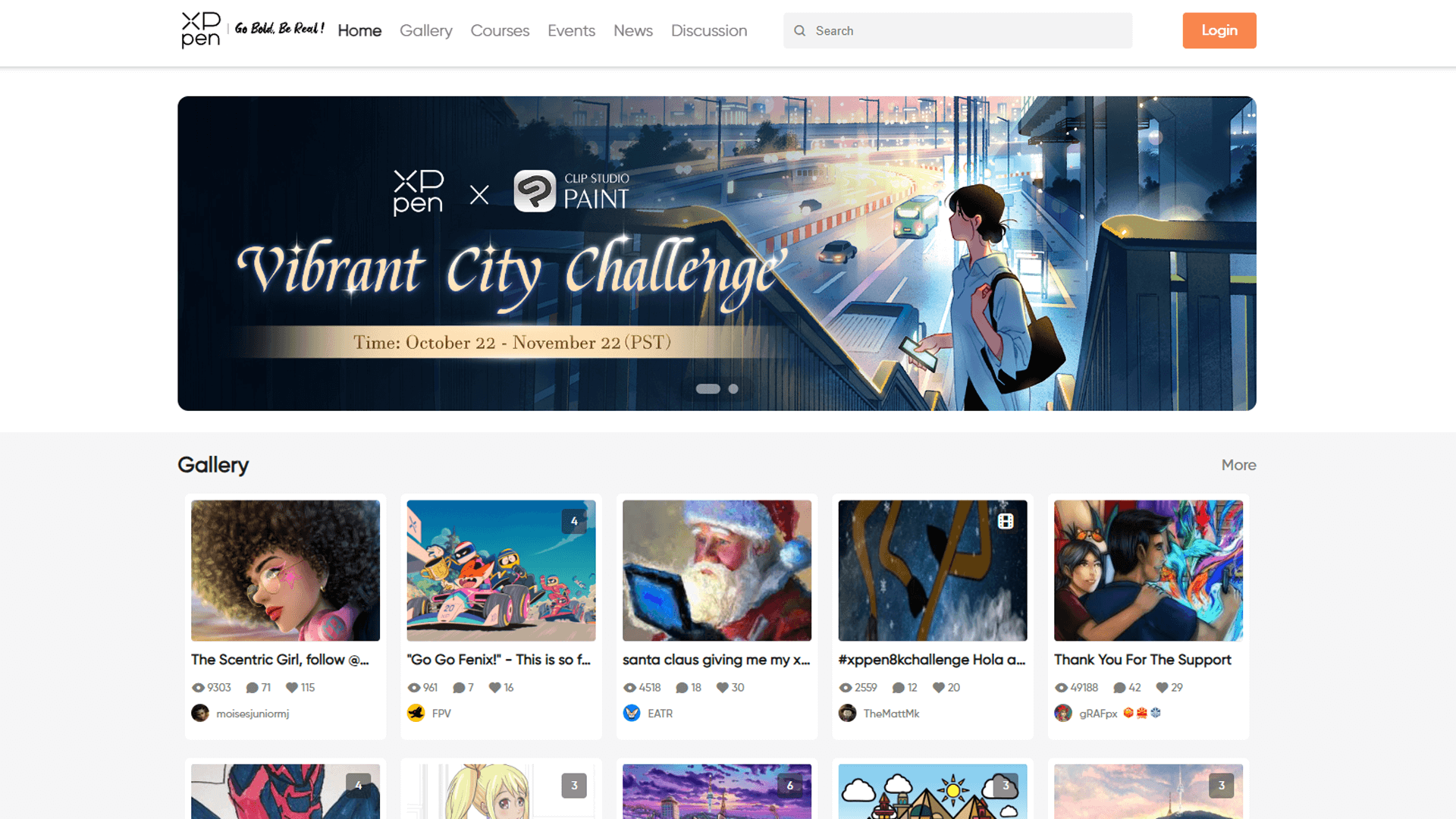Open the Go Go Fenix artwork thumbnail
The width and height of the screenshot is (1456, 819).
click(500, 570)
